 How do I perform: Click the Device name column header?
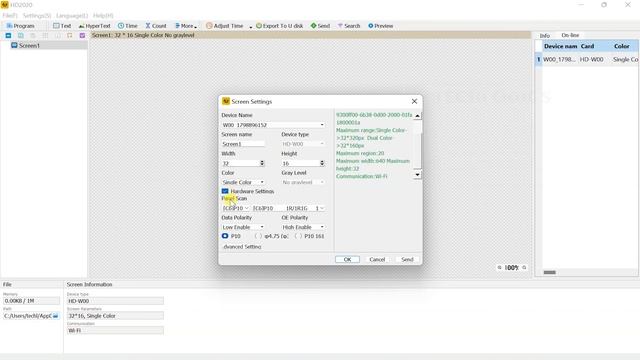click(x=560, y=46)
